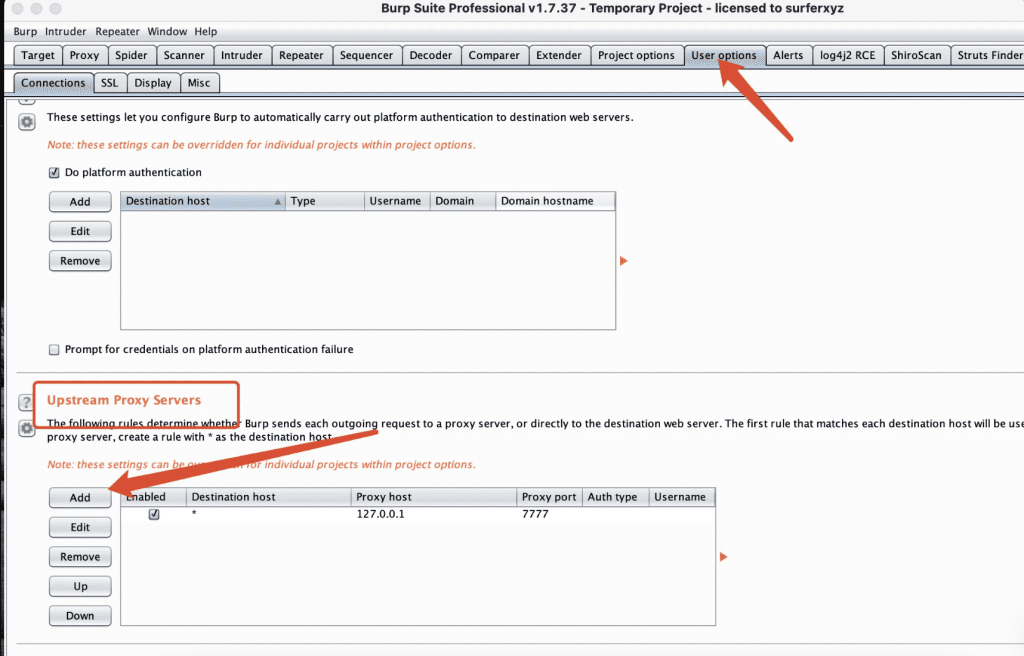Screen dimensions: 1024x656
Task: Open the Scanner tab
Action: (184, 56)
